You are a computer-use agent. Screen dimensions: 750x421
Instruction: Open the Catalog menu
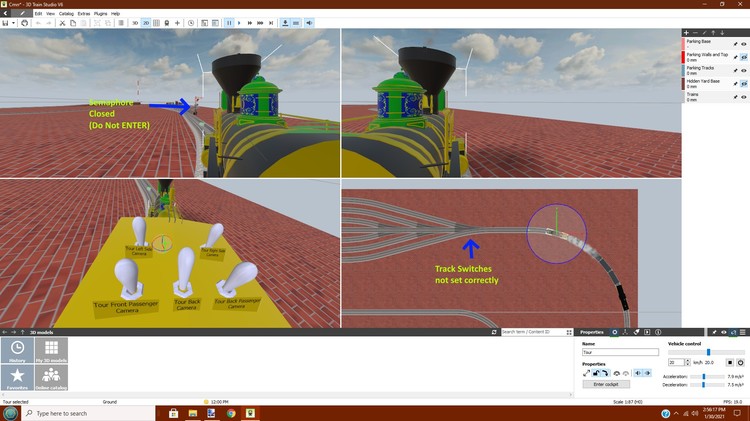pos(66,14)
